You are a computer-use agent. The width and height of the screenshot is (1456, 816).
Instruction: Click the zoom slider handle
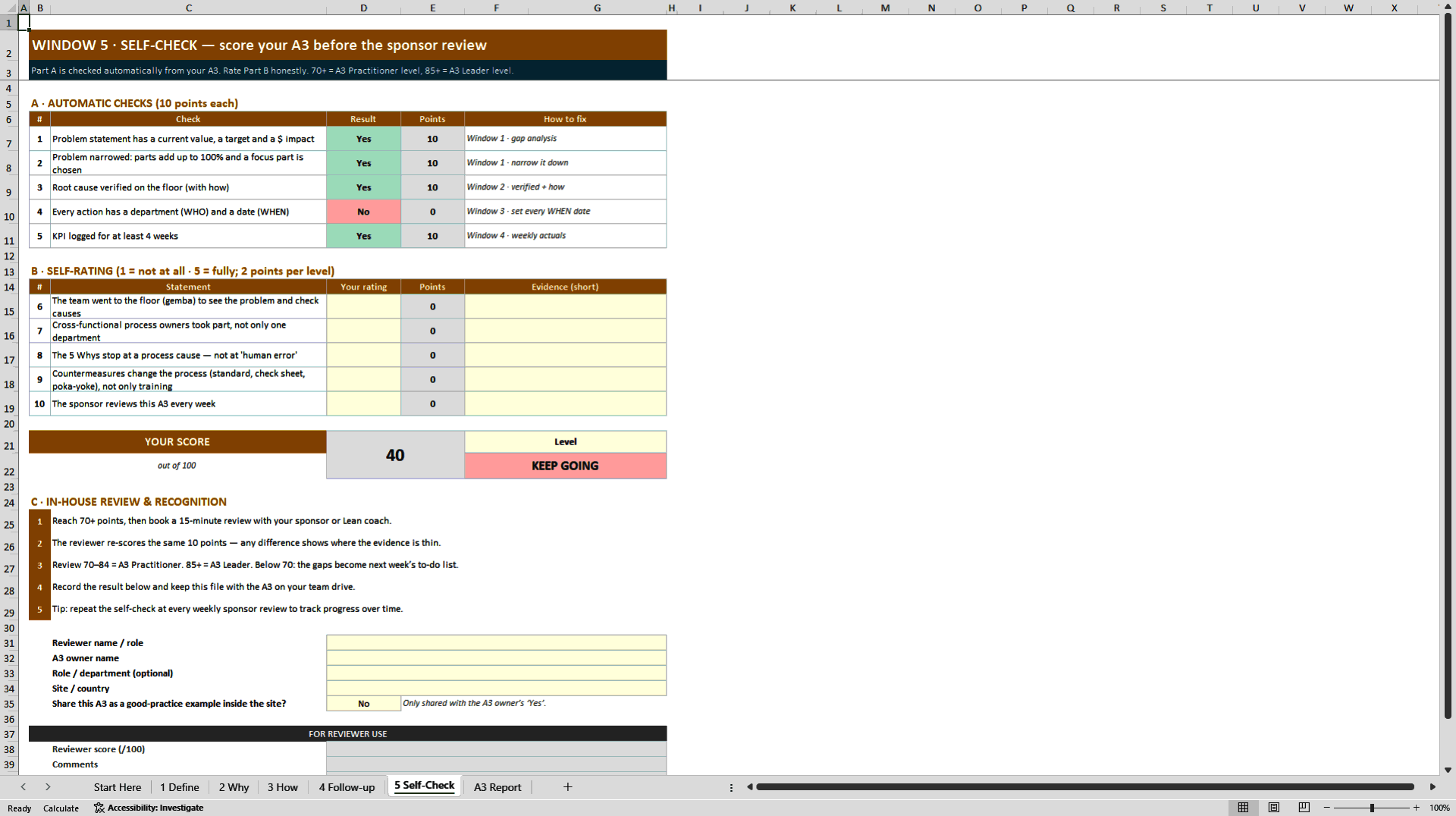(x=1372, y=808)
